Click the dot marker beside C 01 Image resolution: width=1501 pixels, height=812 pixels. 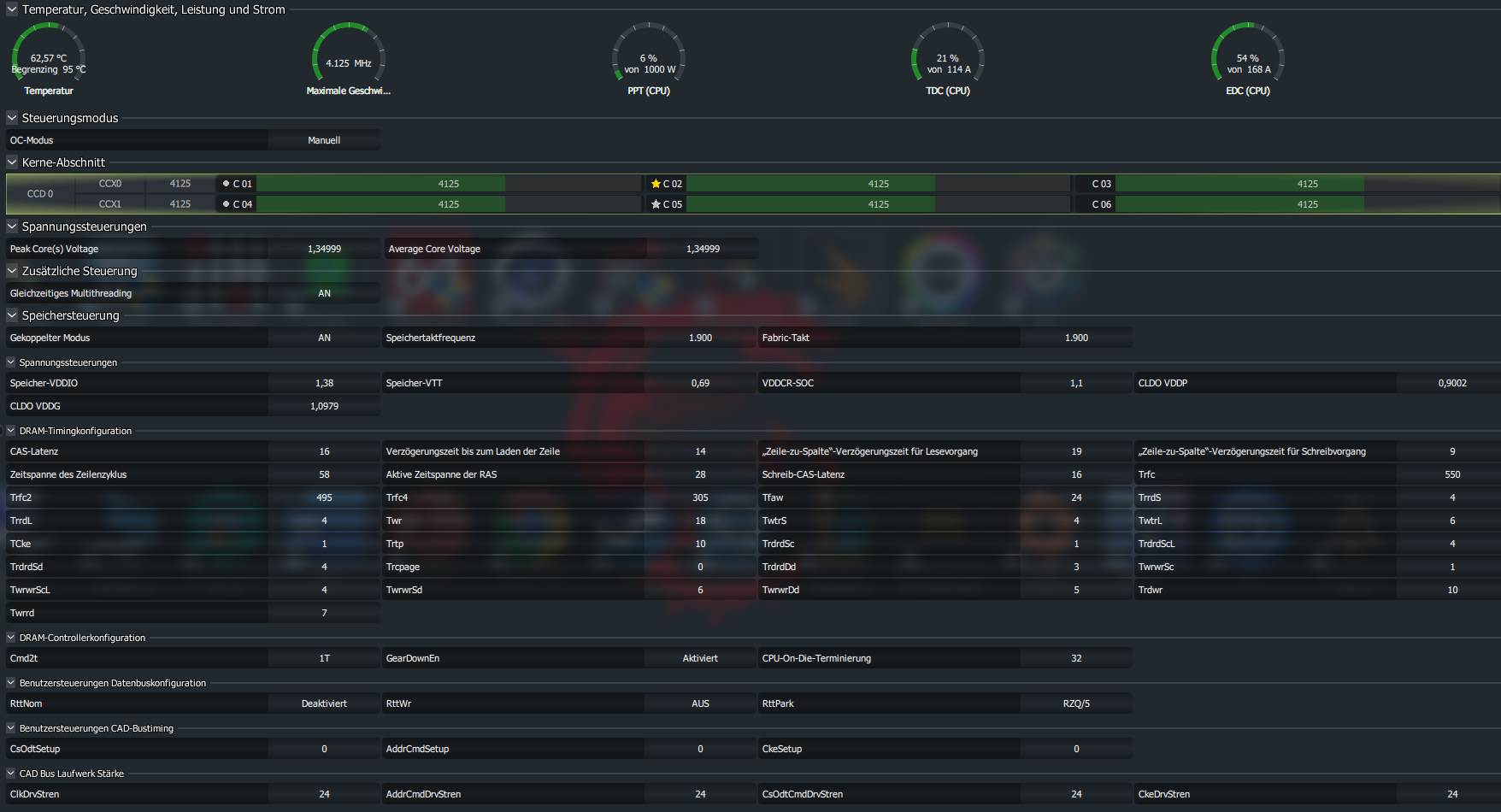point(226,184)
